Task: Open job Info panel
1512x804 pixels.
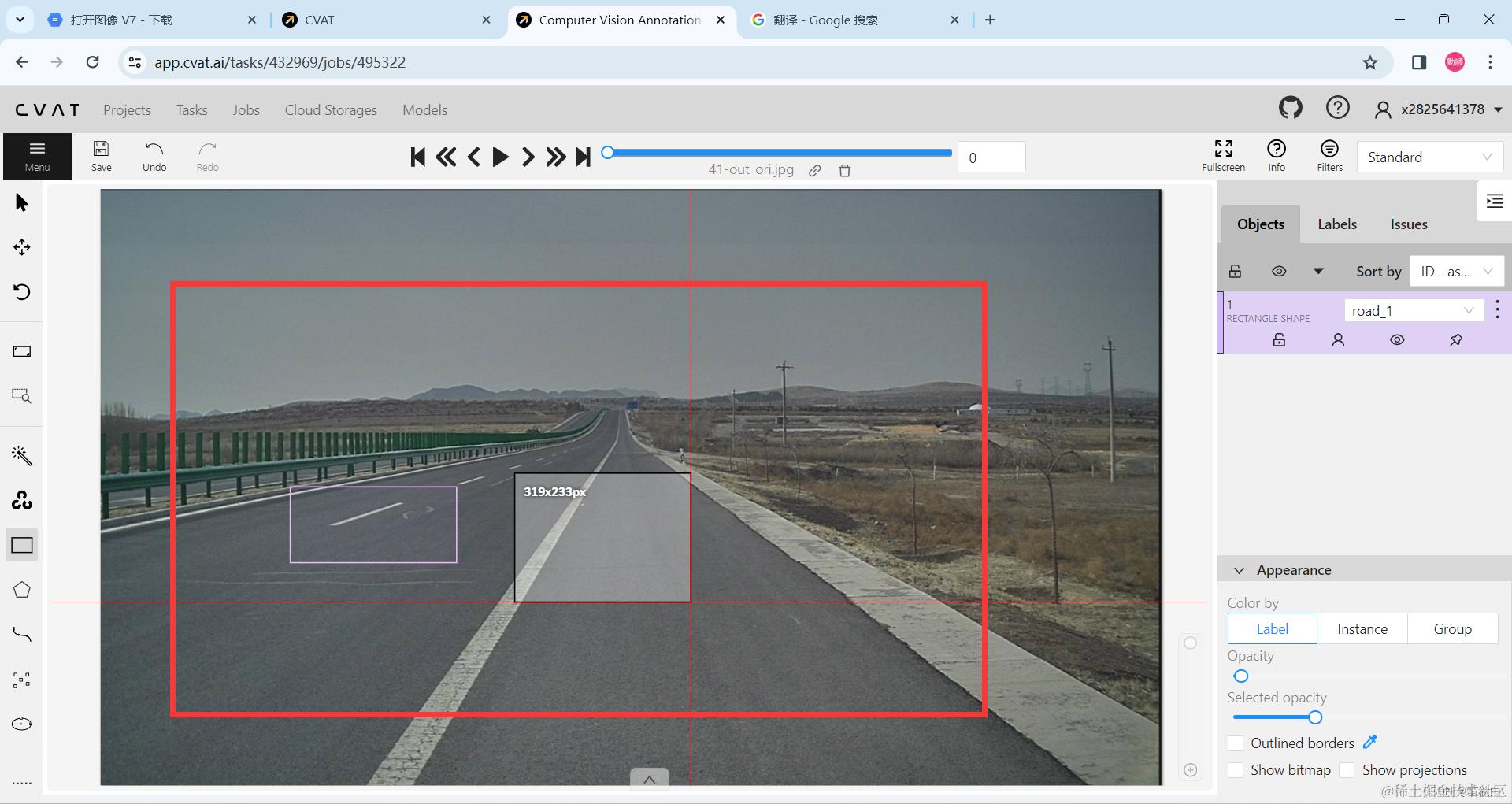Action: click(x=1277, y=156)
